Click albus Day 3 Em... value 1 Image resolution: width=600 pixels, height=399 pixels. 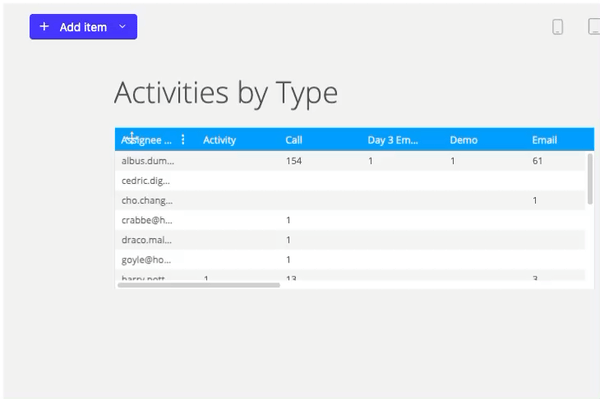click(x=370, y=161)
